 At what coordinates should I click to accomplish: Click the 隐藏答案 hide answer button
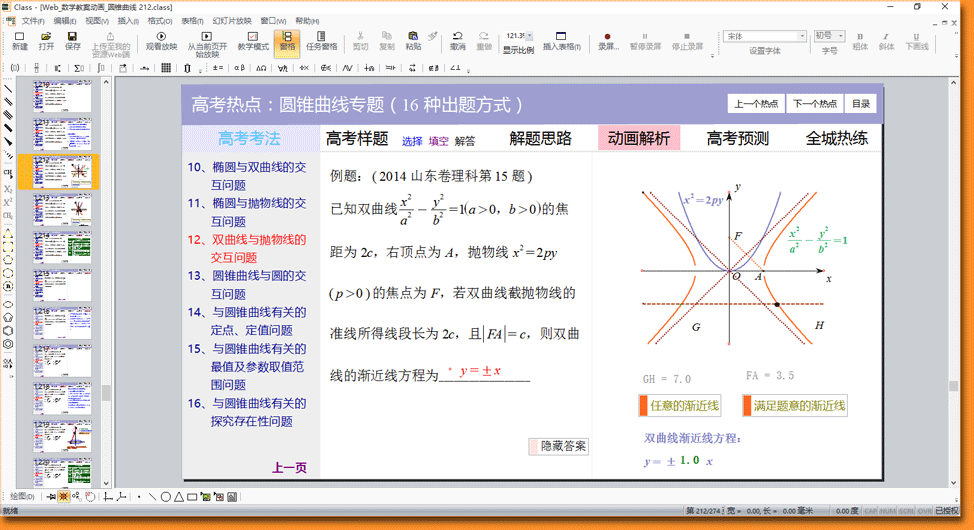(563, 446)
